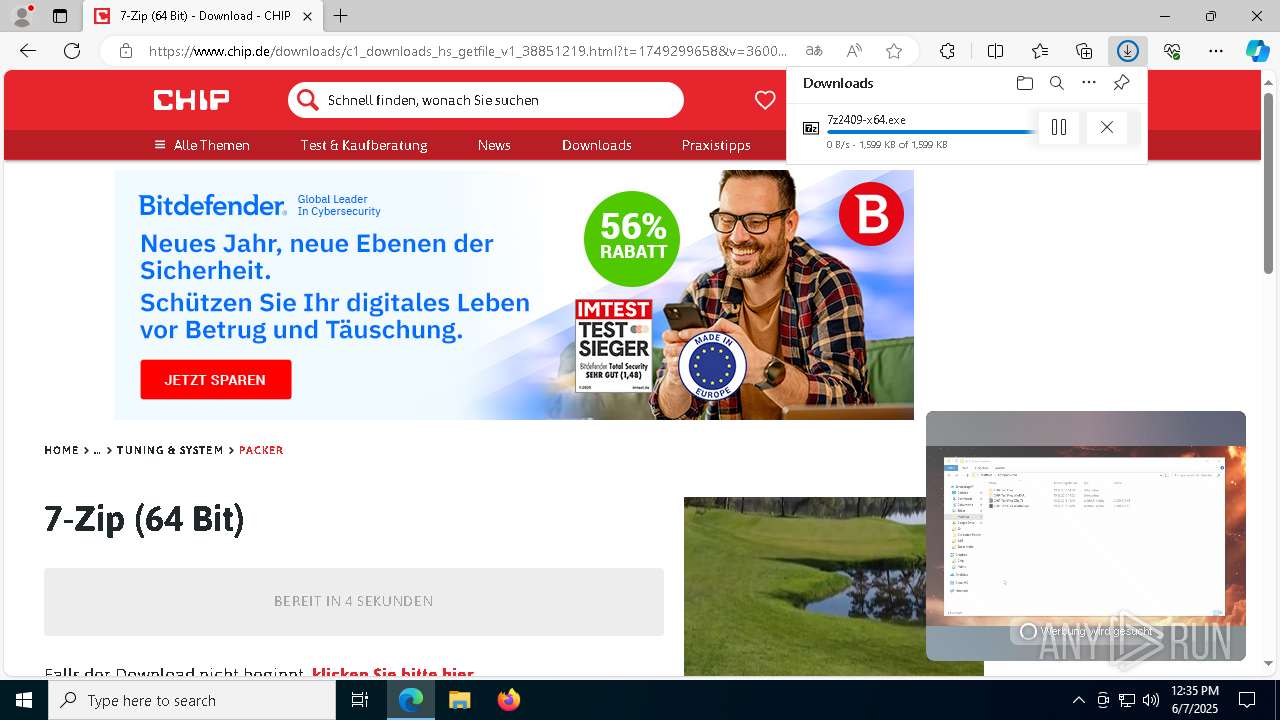Open browser Extensions icon

click(947, 51)
